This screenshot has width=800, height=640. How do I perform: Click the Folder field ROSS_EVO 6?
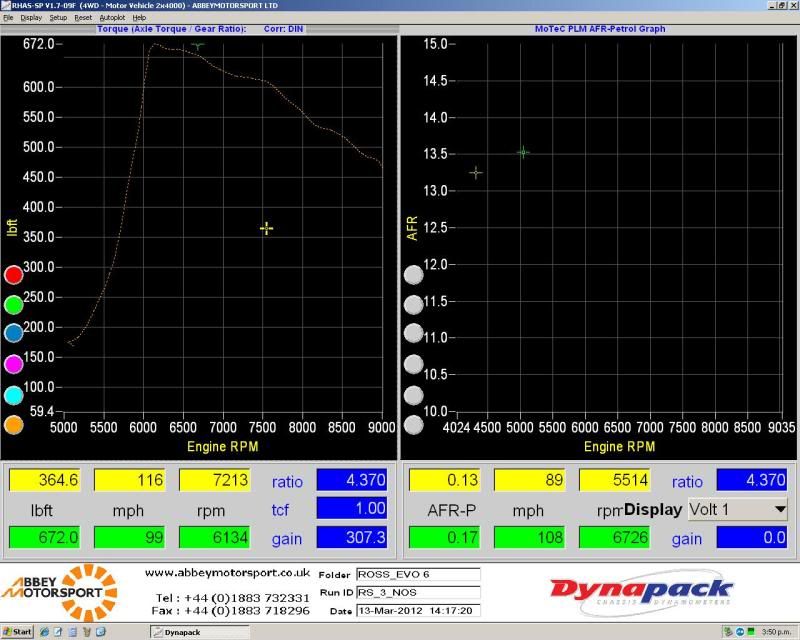click(418, 574)
